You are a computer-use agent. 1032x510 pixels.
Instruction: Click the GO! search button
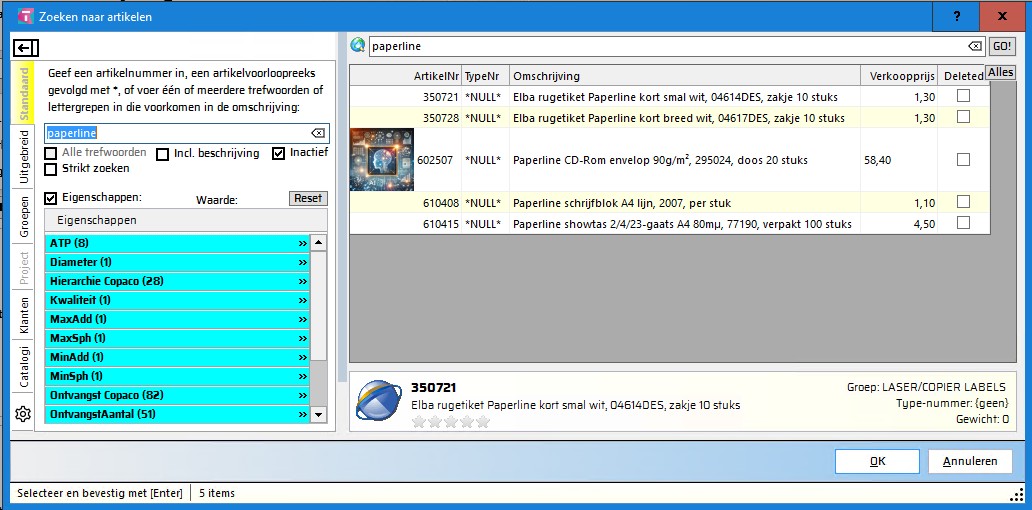point(1002,46)
